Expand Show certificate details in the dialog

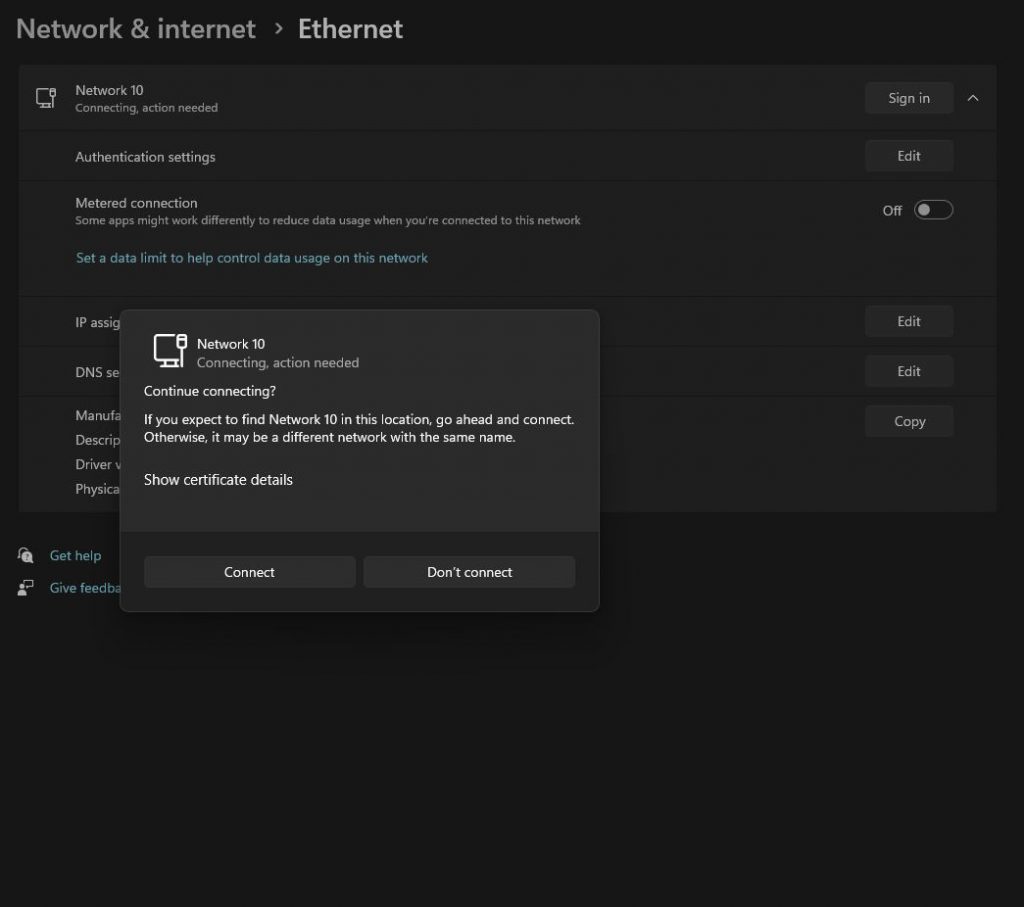click(218, 480)
